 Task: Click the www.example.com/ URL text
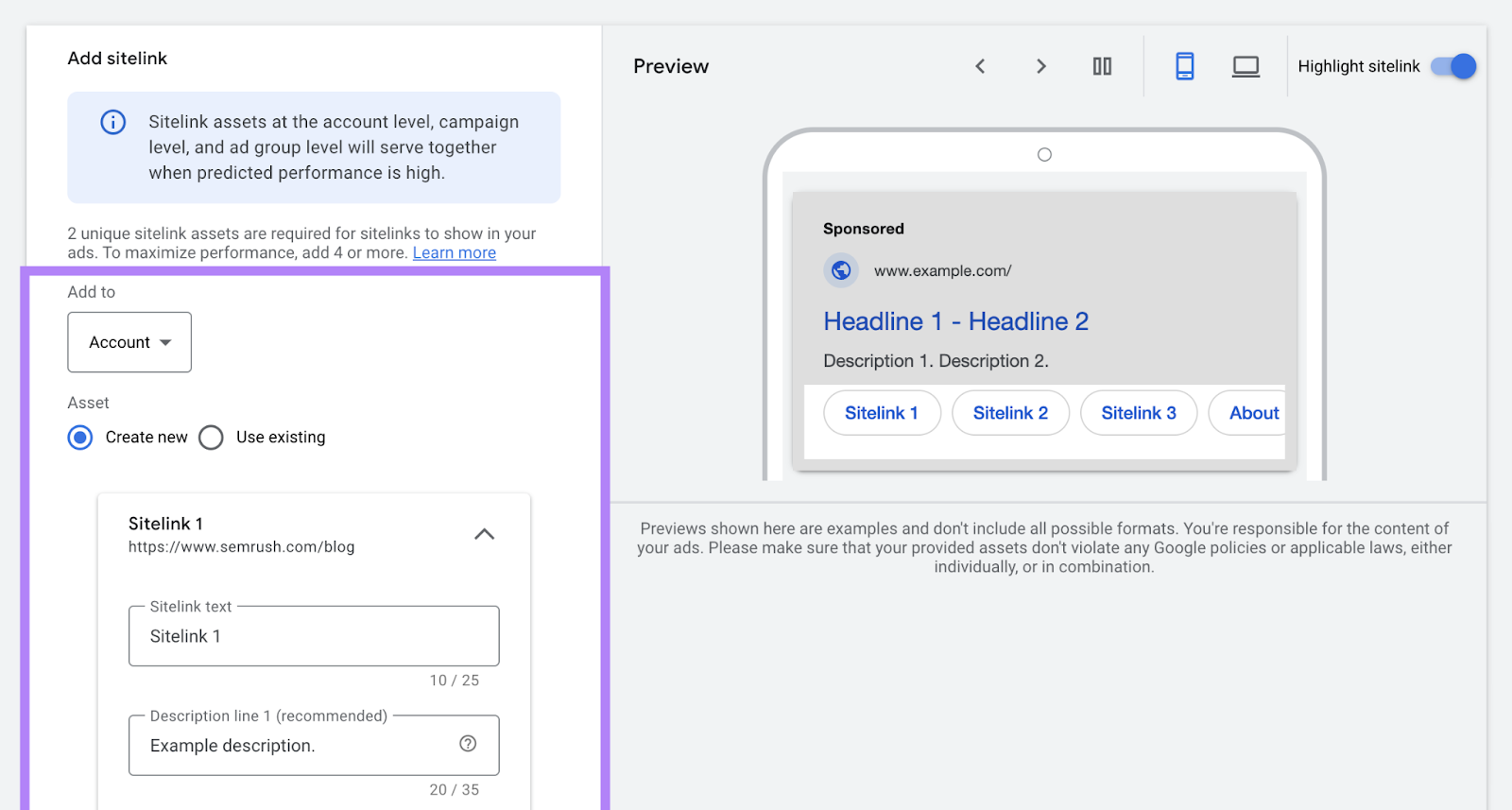click(942, 271)
